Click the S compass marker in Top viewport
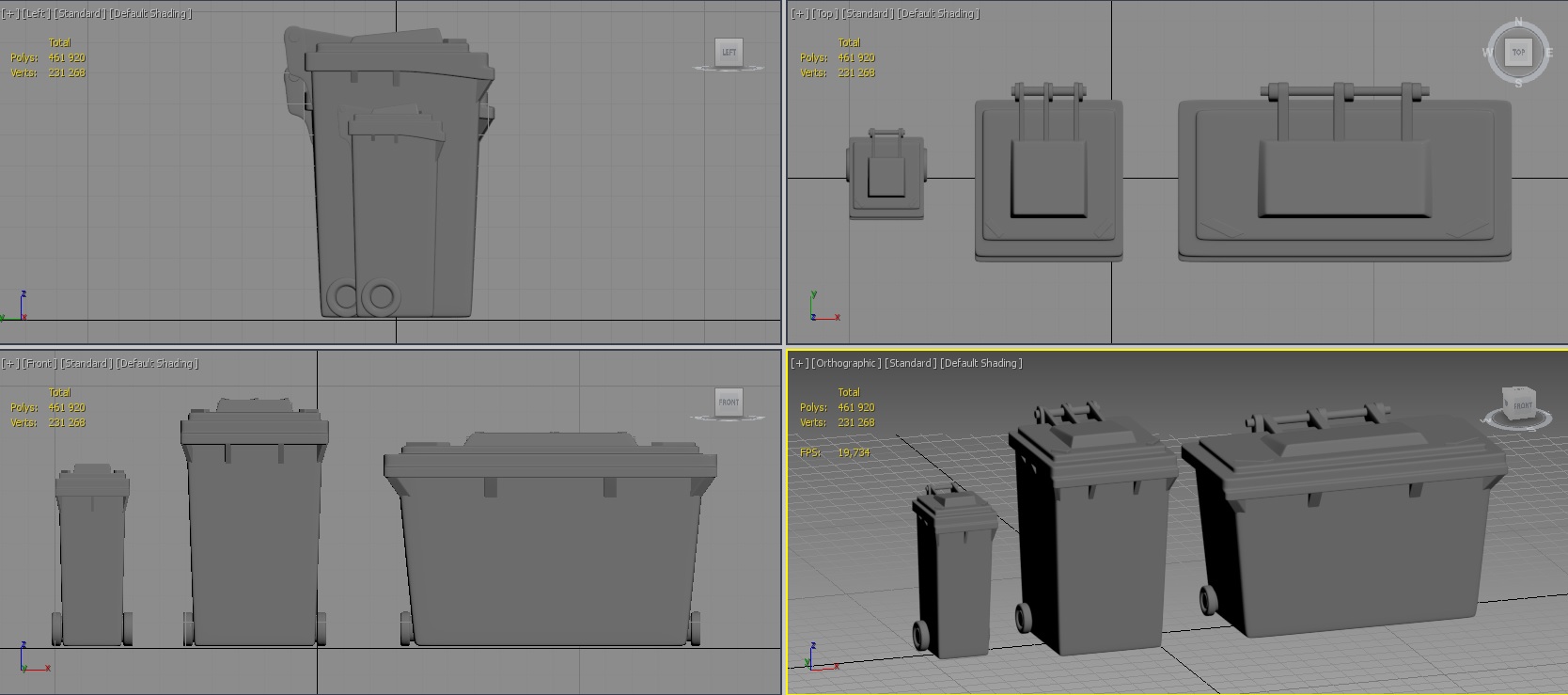The image size is (1568, 695). tap(1518, 84)
